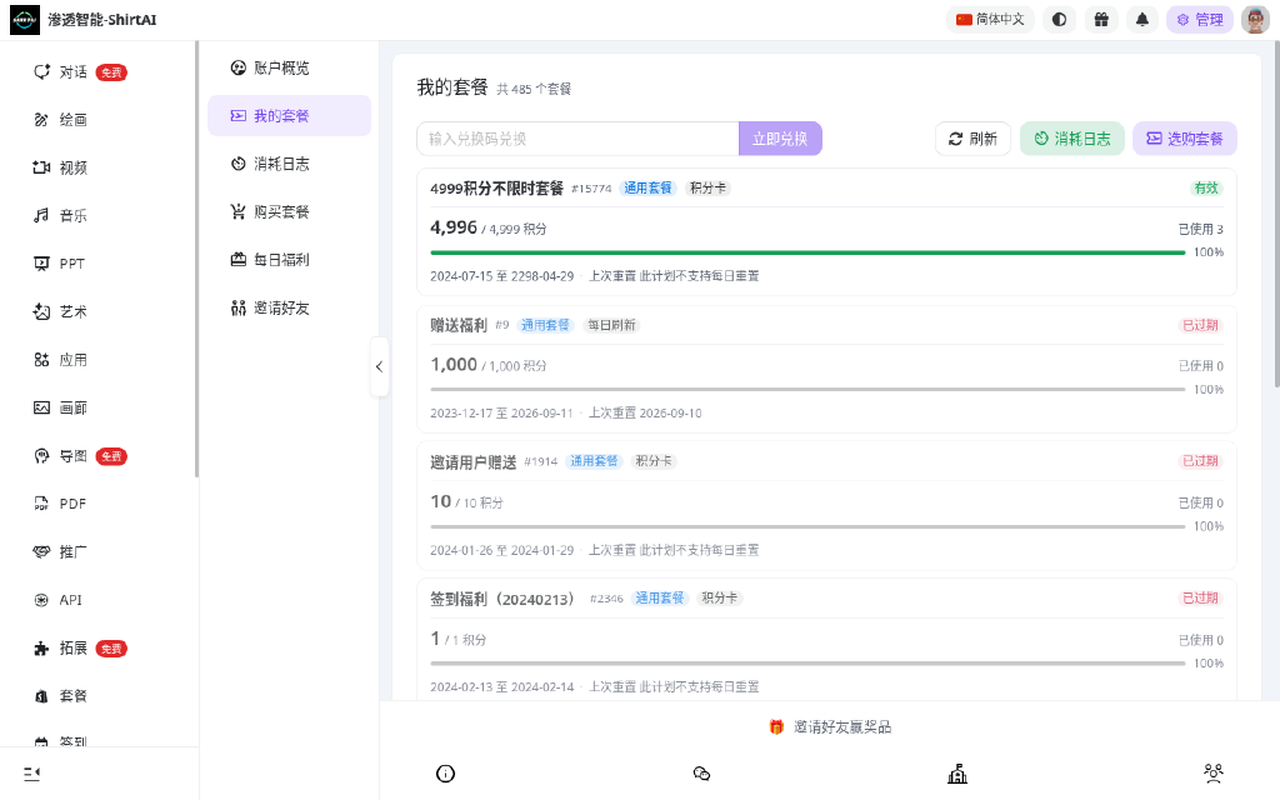Collapse the submenu panel with chevron handle
The image size is (1280, 800).
tap(379, 367)
